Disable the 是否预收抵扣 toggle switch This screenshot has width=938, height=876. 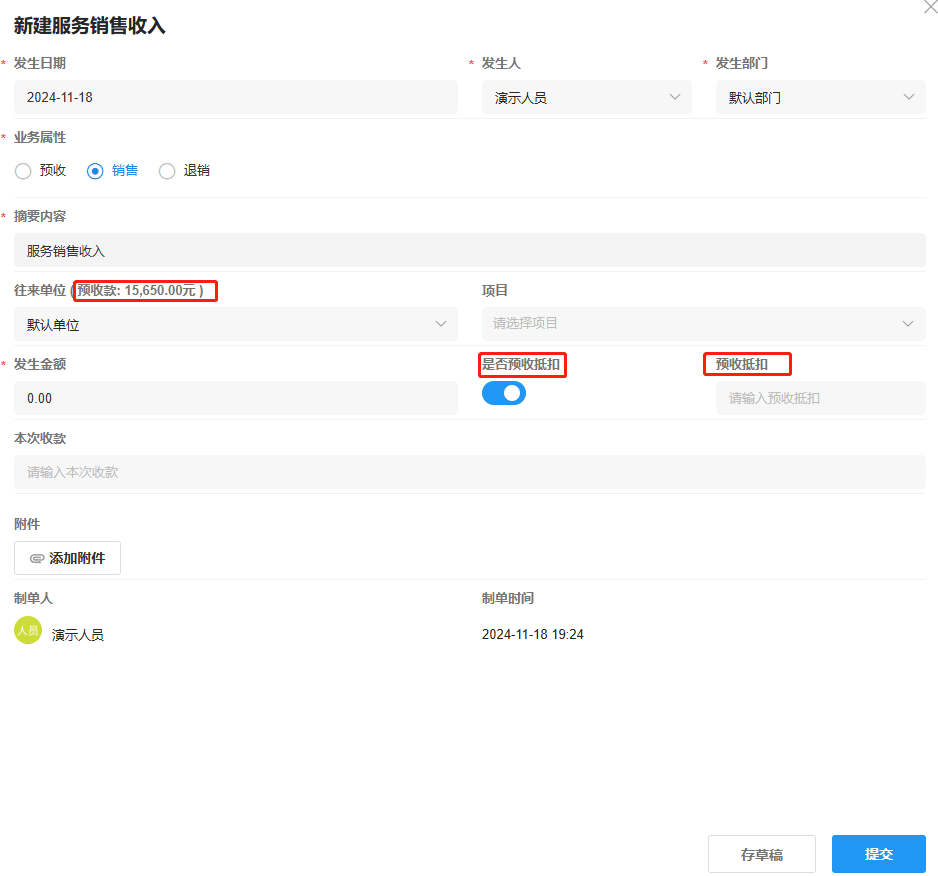[503, 393]
